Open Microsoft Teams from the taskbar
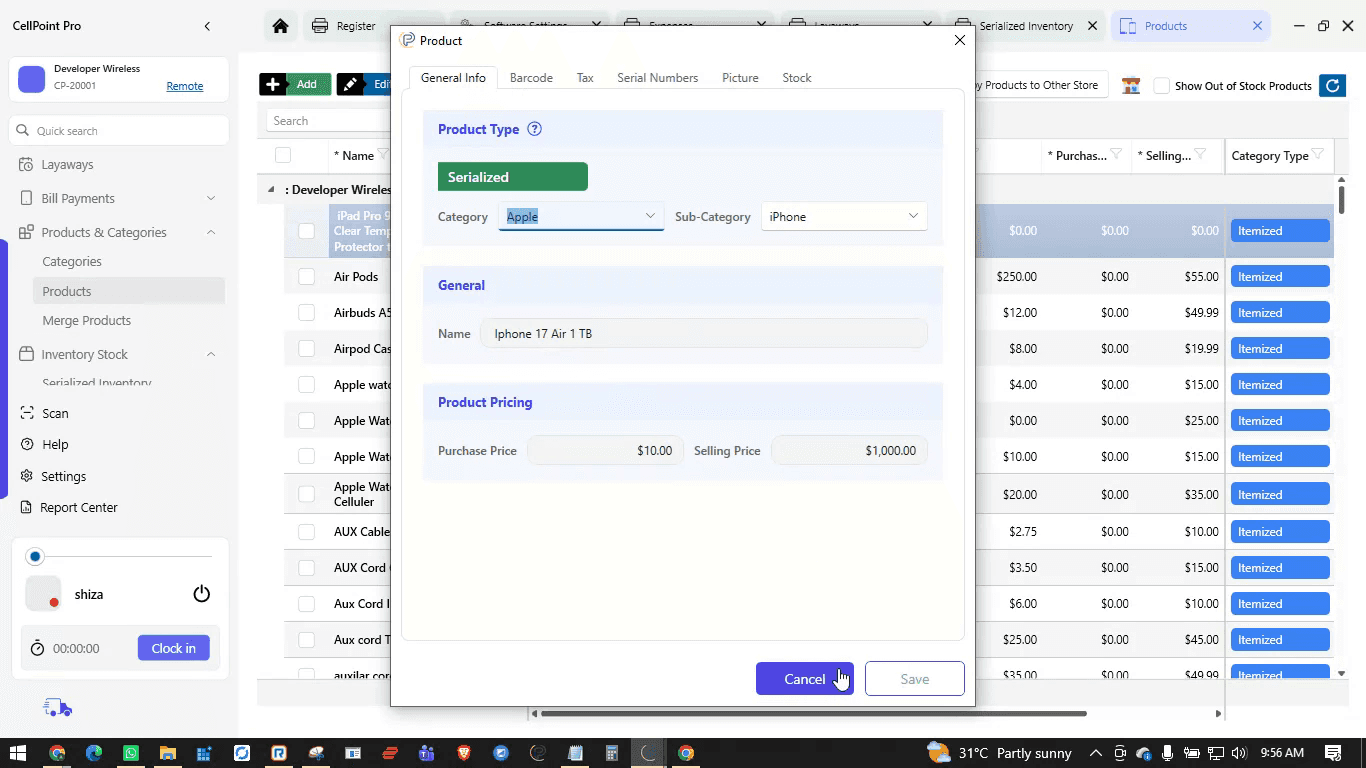The image size is (1366, 768). point(427,753)
